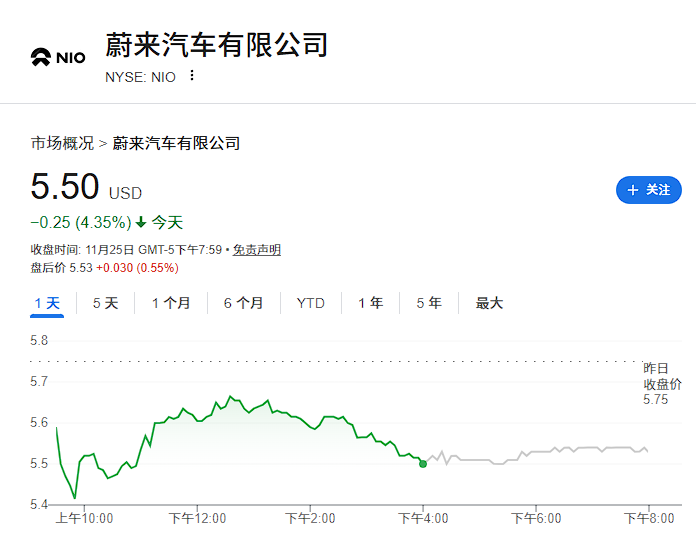The image size is (696, 539).
Task: Show the 最大 time range
Action: click(489, 303)
